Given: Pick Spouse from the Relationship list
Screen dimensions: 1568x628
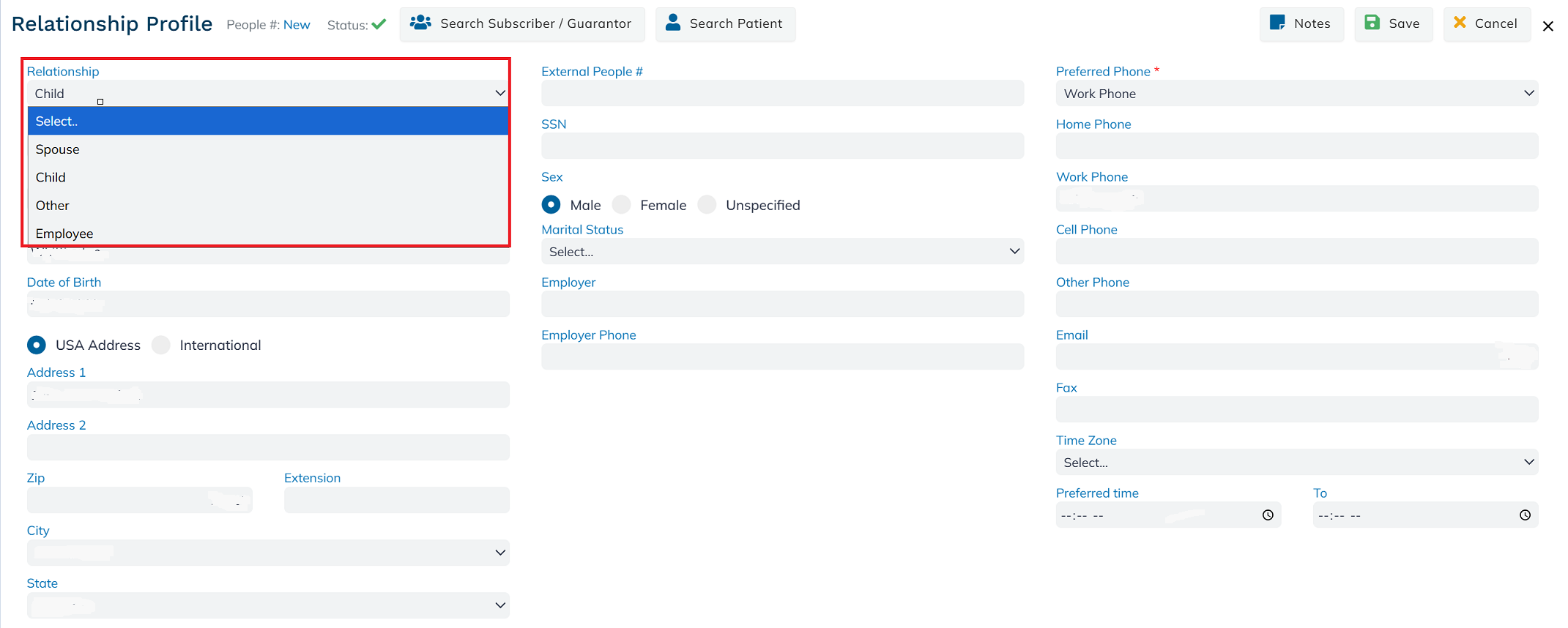Looking at the screenshot, I should point(58,149).
